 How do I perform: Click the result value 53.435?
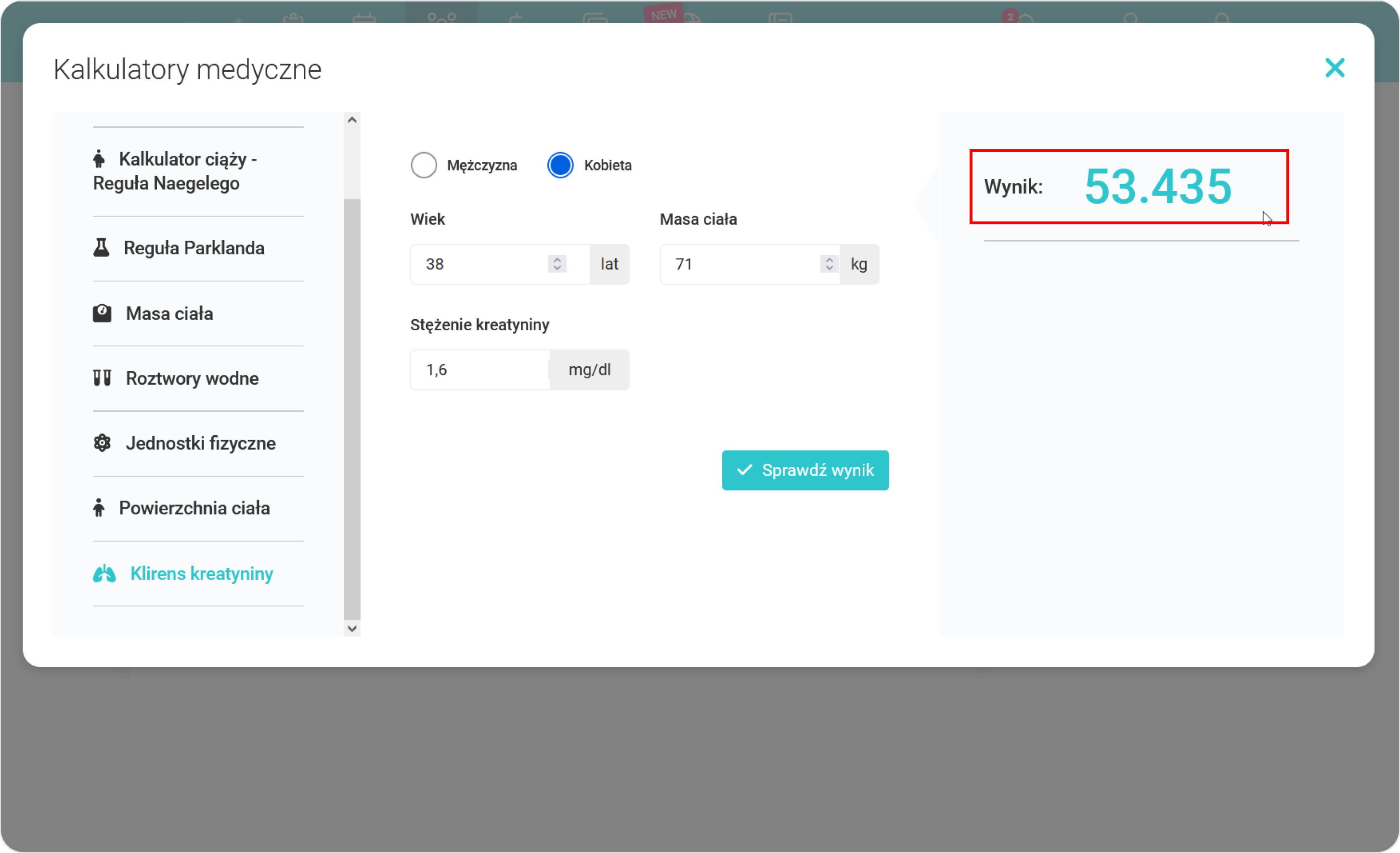[1158, 186]
